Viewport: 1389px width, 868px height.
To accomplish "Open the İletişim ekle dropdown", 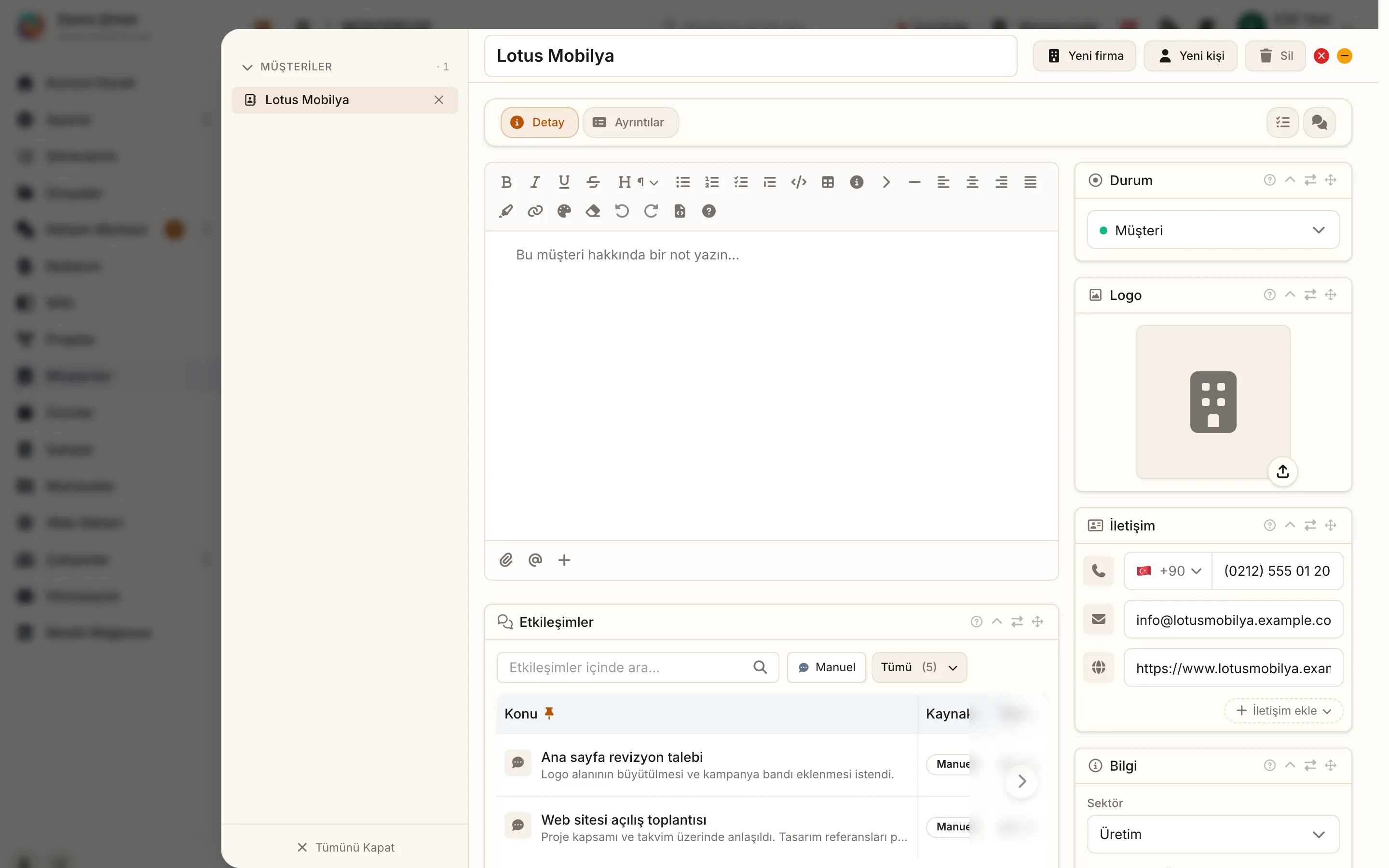I will click(1283, 711).
